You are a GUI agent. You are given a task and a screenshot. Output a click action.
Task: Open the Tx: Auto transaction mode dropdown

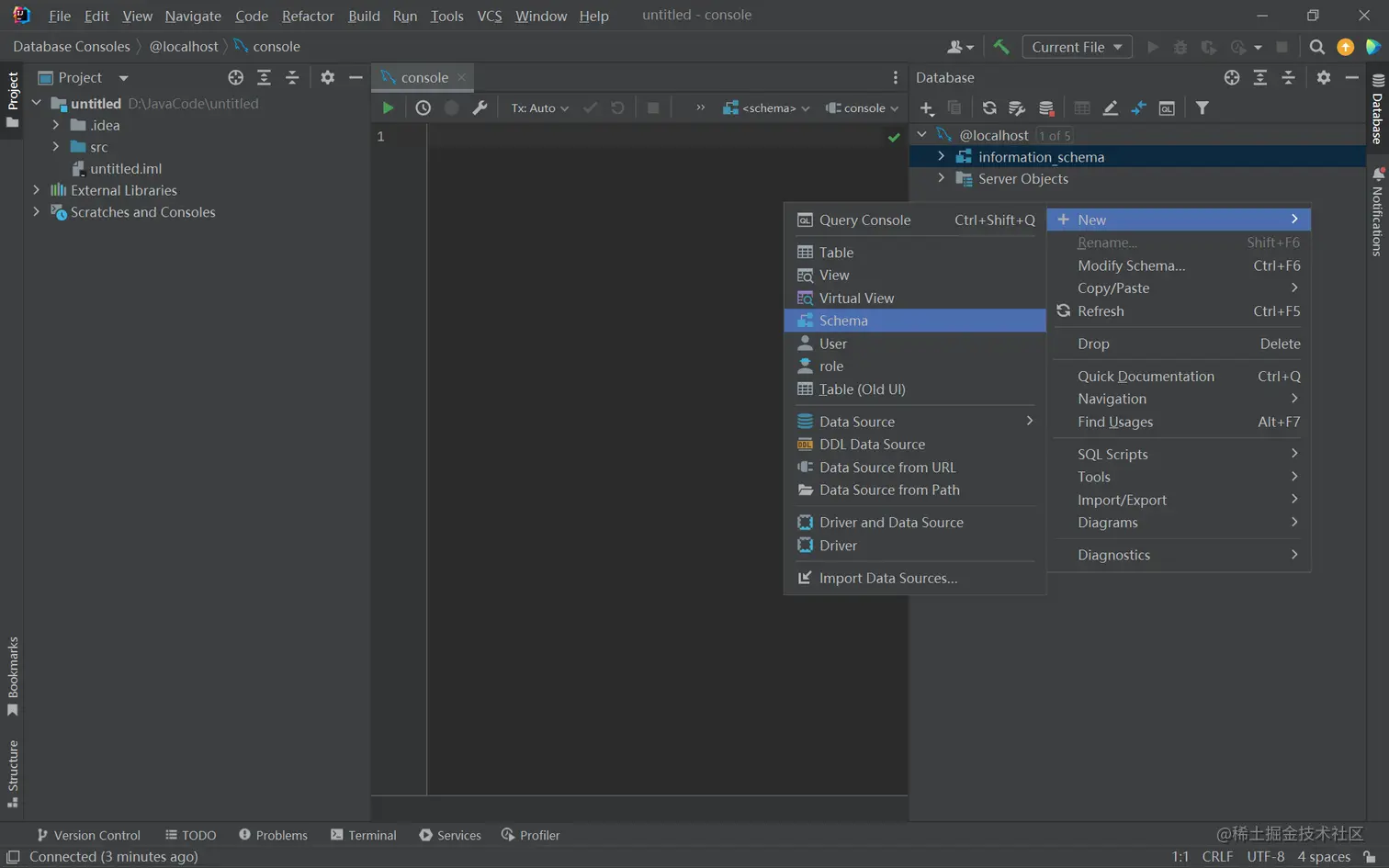pyautogui.click(x=539, y=107)
